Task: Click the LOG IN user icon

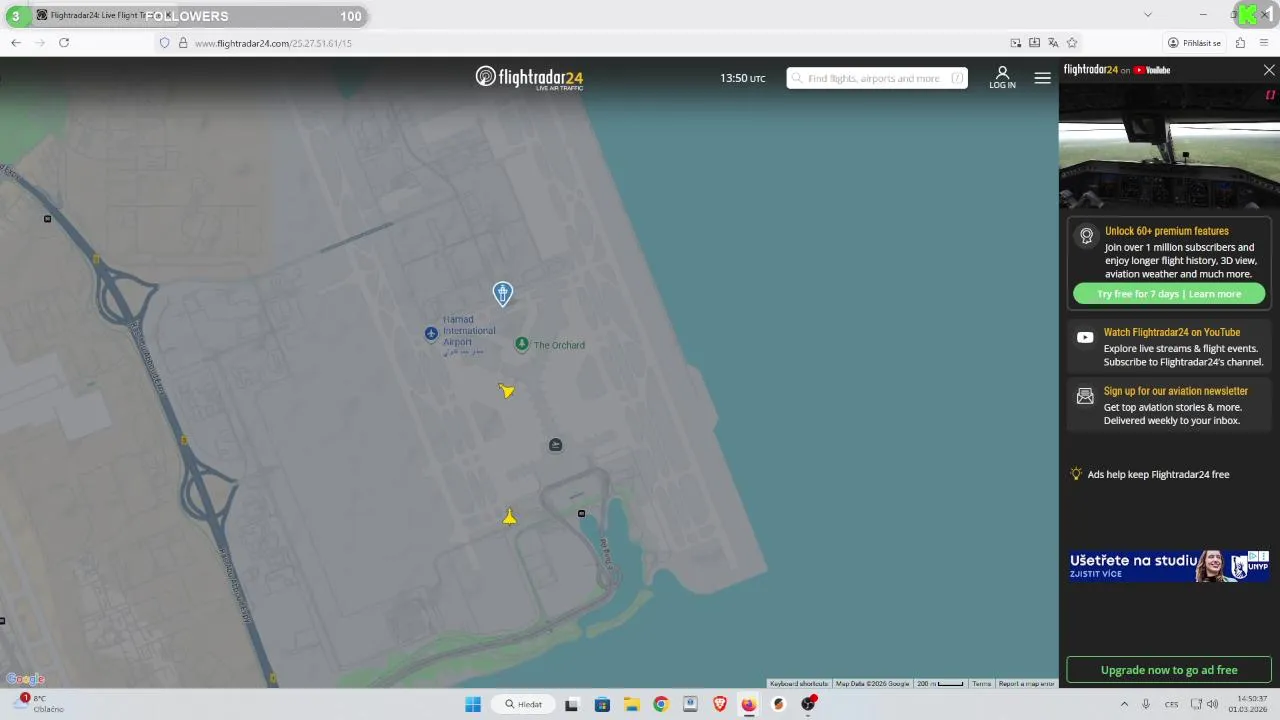Action: [x=1002, y=77]
